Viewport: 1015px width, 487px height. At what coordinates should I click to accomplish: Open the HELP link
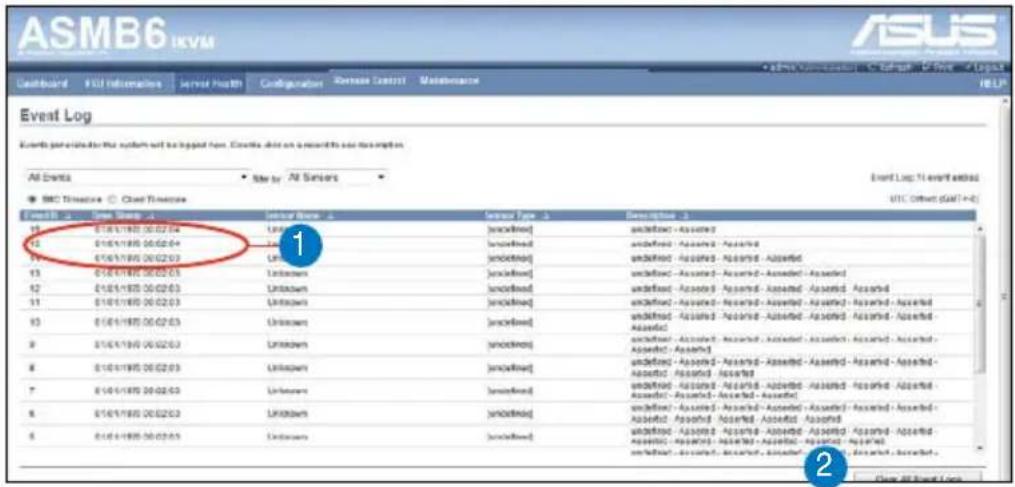[x=992, y=84]
